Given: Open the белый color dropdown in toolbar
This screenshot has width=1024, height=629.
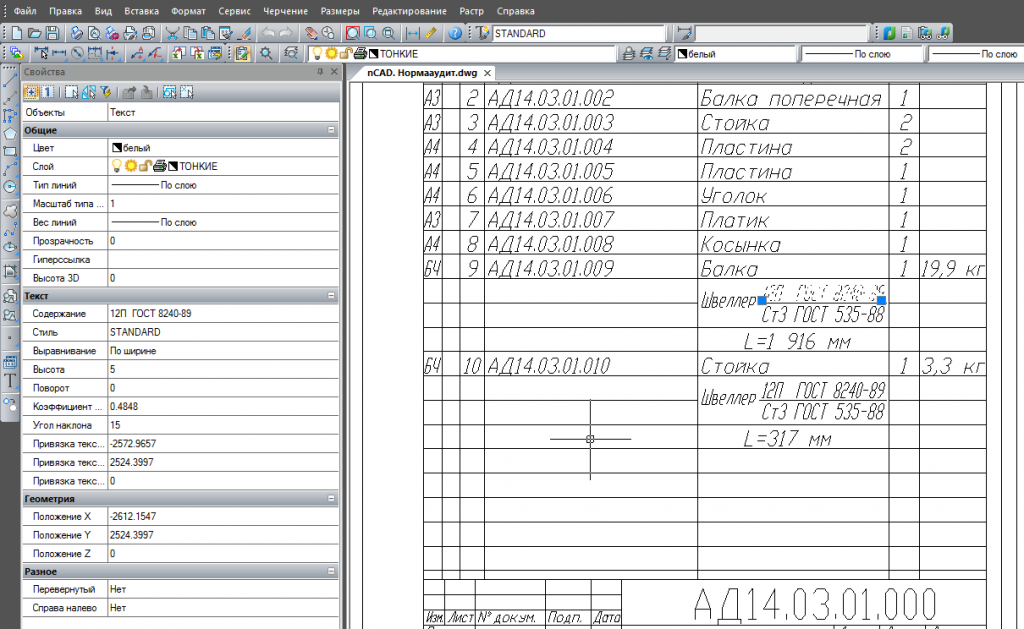Looking at the screenshot, I should click(735, 54).
